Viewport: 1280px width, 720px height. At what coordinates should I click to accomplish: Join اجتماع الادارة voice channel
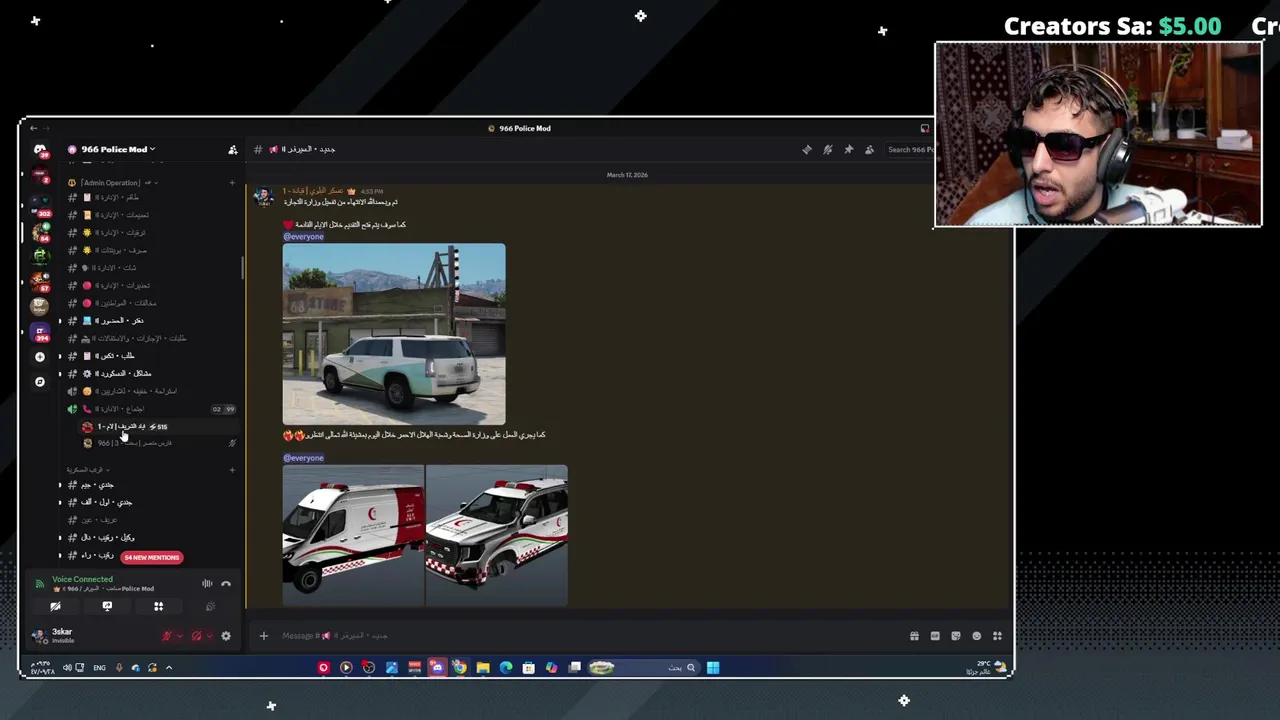[150, 409]
